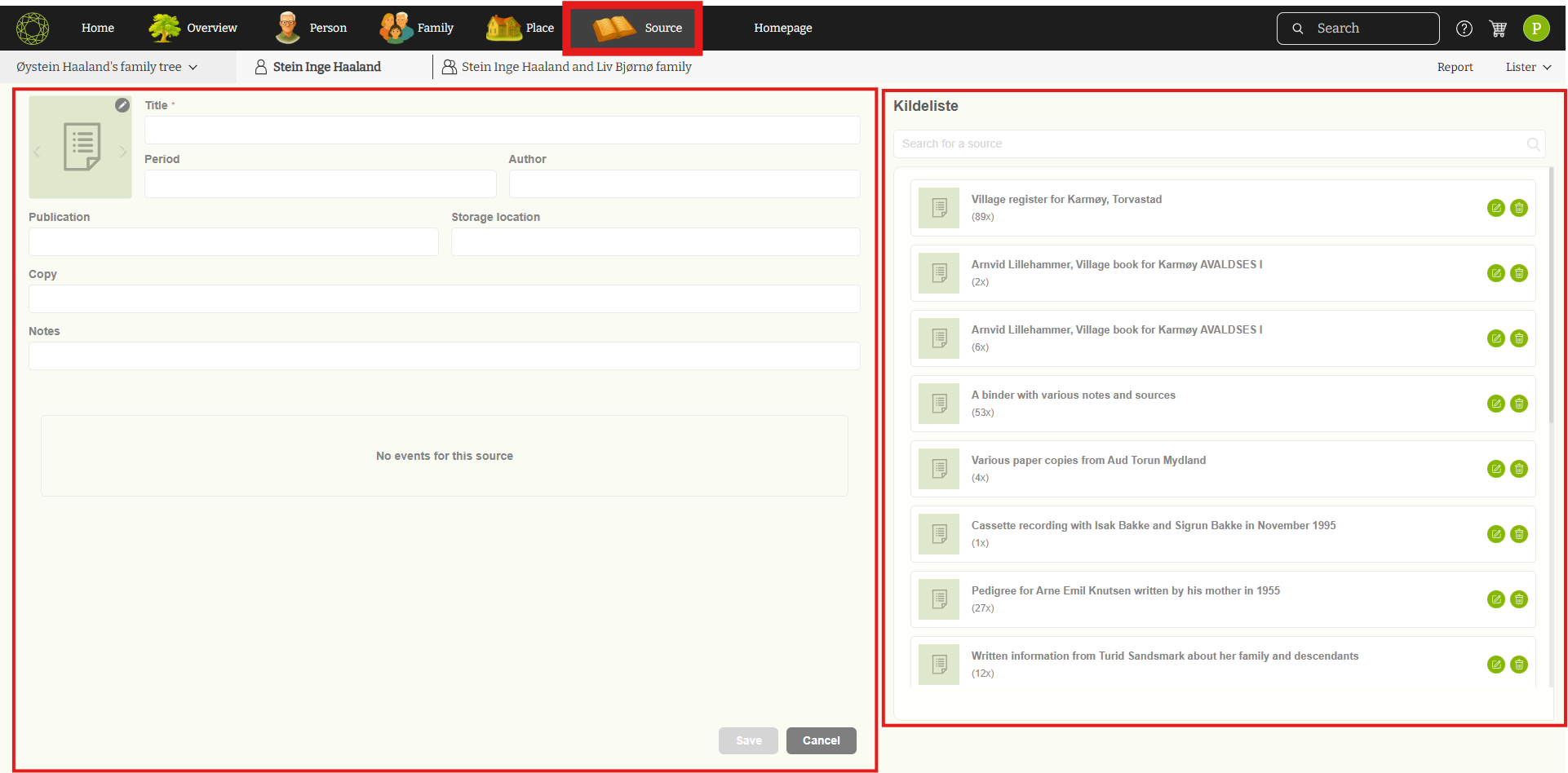
Task: Open the Lister dropdown menu
Action: (1527, 67)
